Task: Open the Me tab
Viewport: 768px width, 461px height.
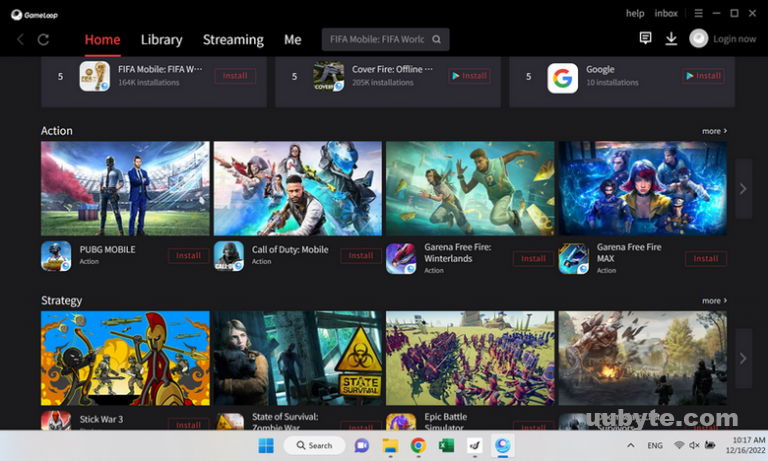Action: 292,40
